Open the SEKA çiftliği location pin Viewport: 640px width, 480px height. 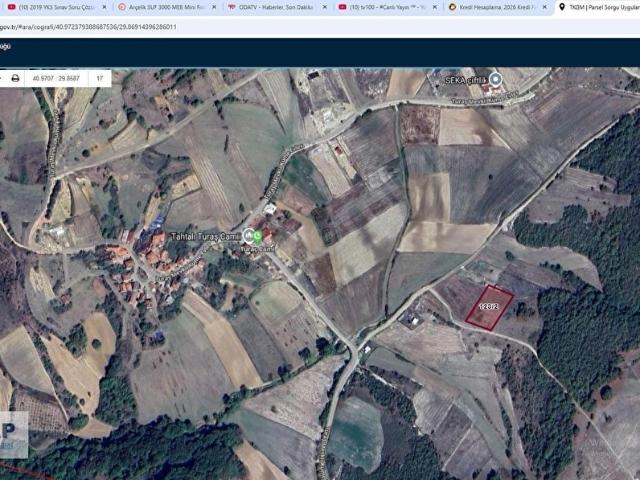point(496,79)
